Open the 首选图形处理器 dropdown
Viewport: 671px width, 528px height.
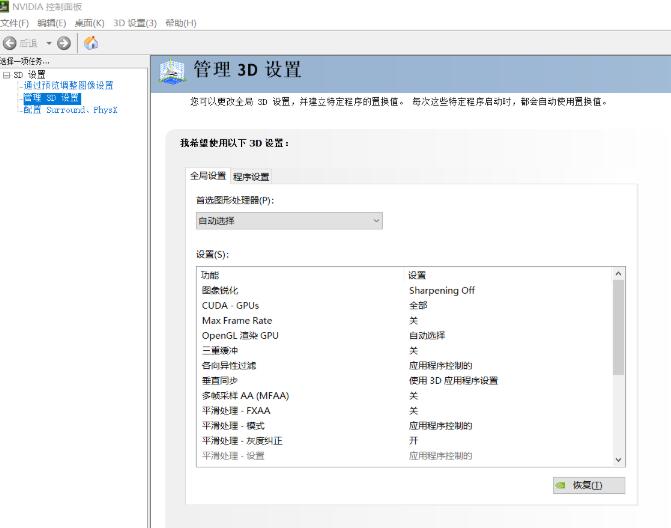[x=289, y=220]
